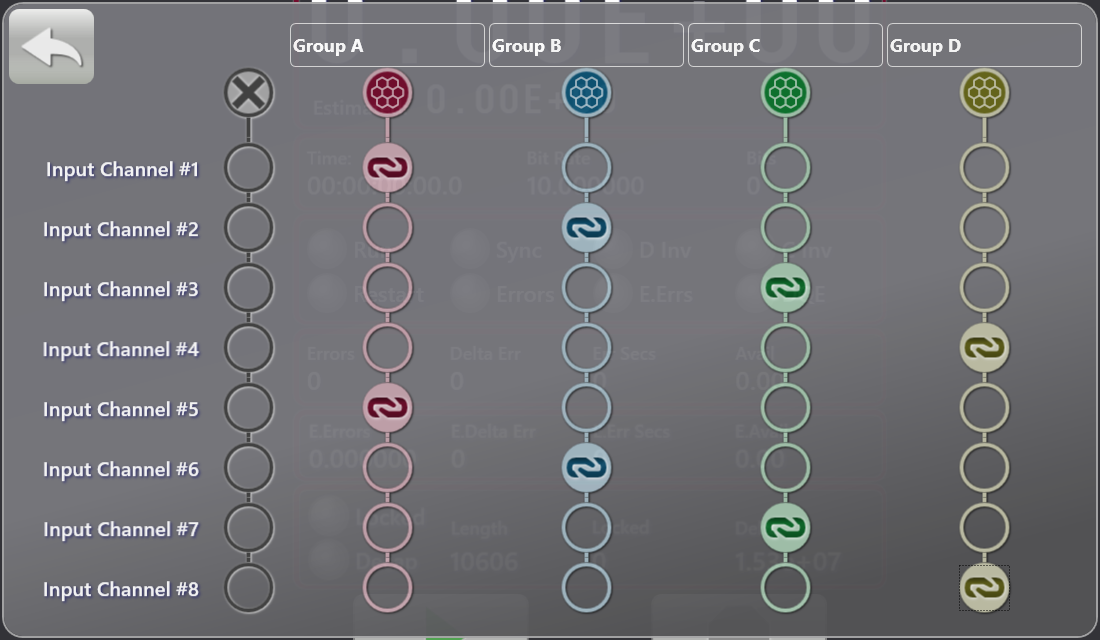The width and height of the screenshot is (1100, 640).
Task: Select the blue Group B honeycomb icon
Action: coord(587,94)
